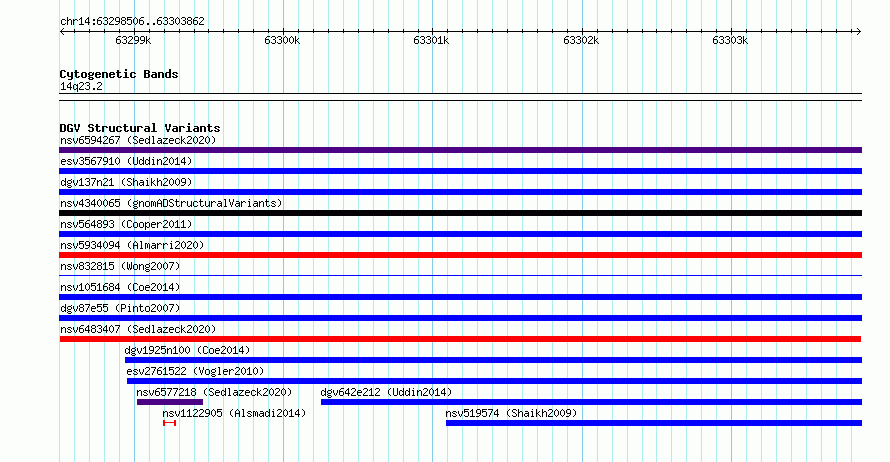Click the dgv87e55 (Pinto2007) label

coord(120,308)
